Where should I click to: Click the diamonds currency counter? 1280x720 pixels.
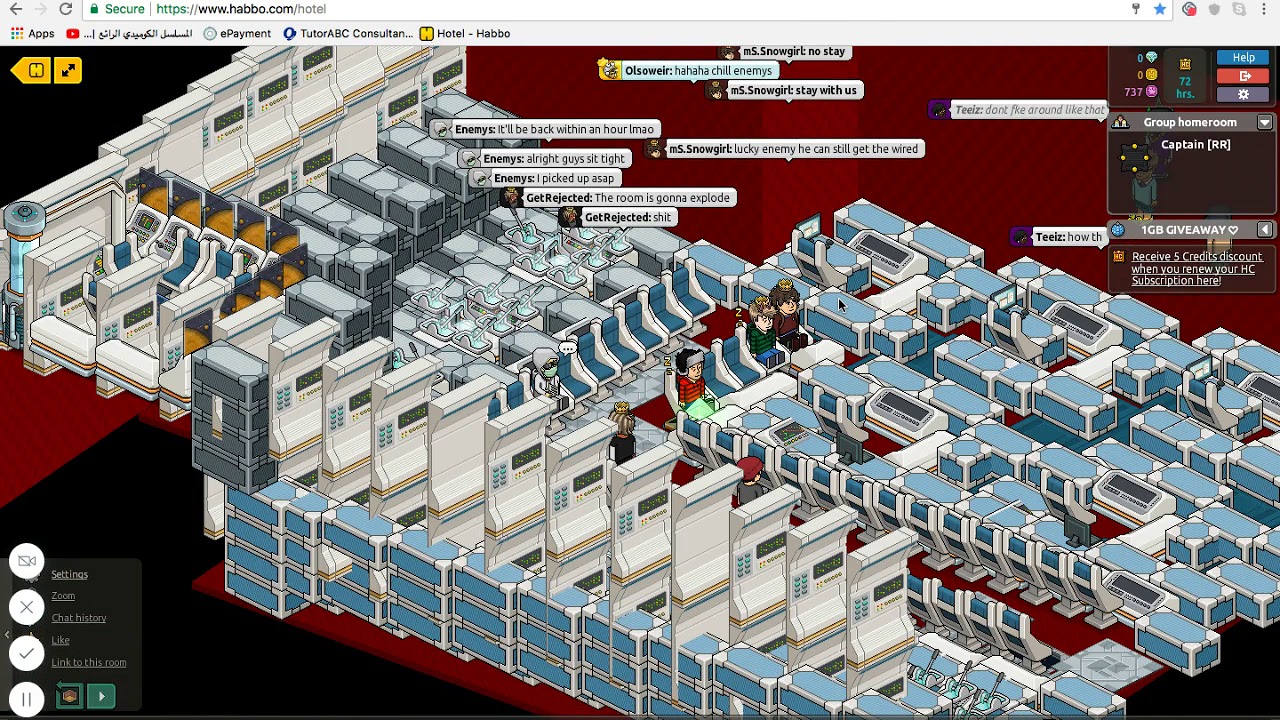click(1146, 58)
